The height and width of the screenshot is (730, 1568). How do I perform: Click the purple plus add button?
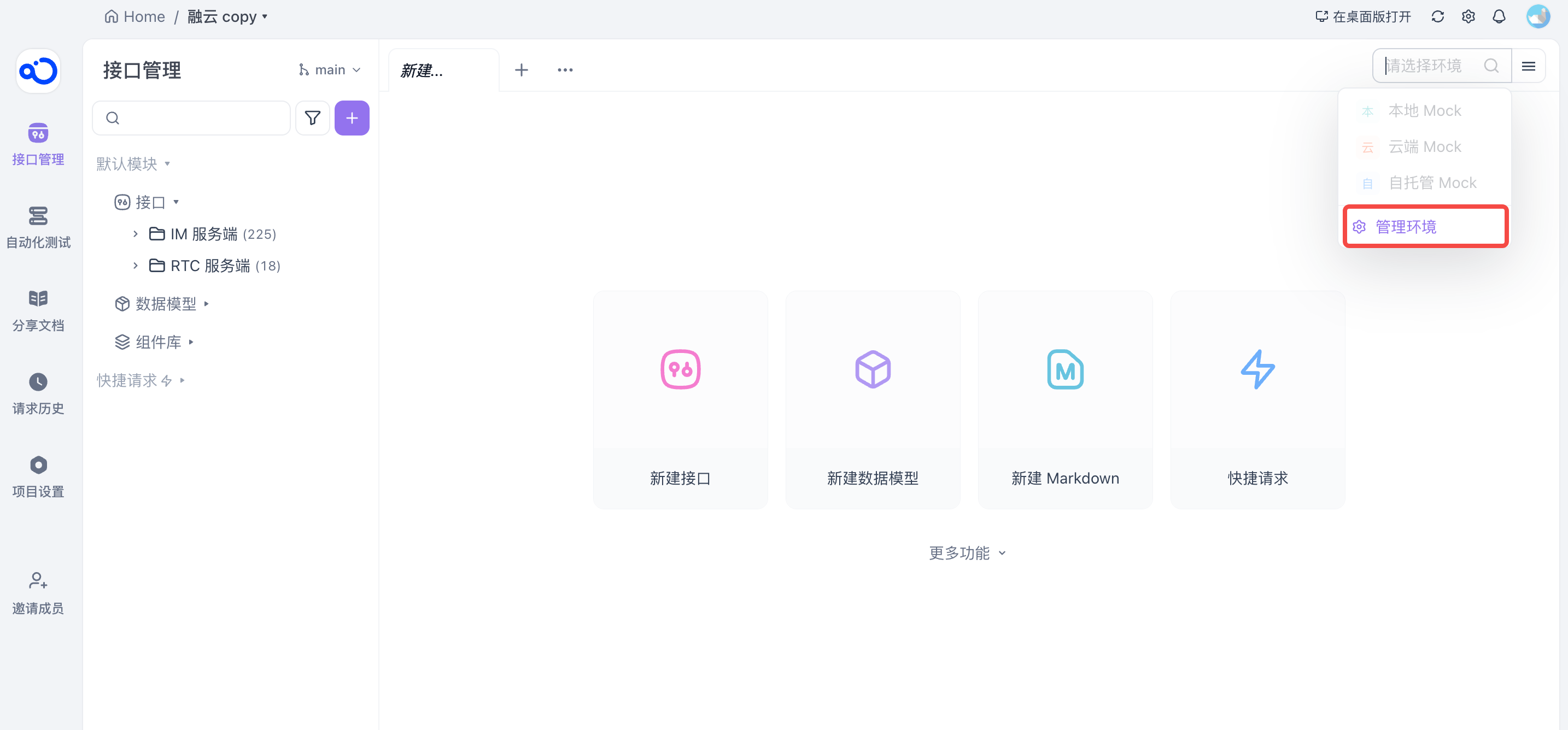352,118
